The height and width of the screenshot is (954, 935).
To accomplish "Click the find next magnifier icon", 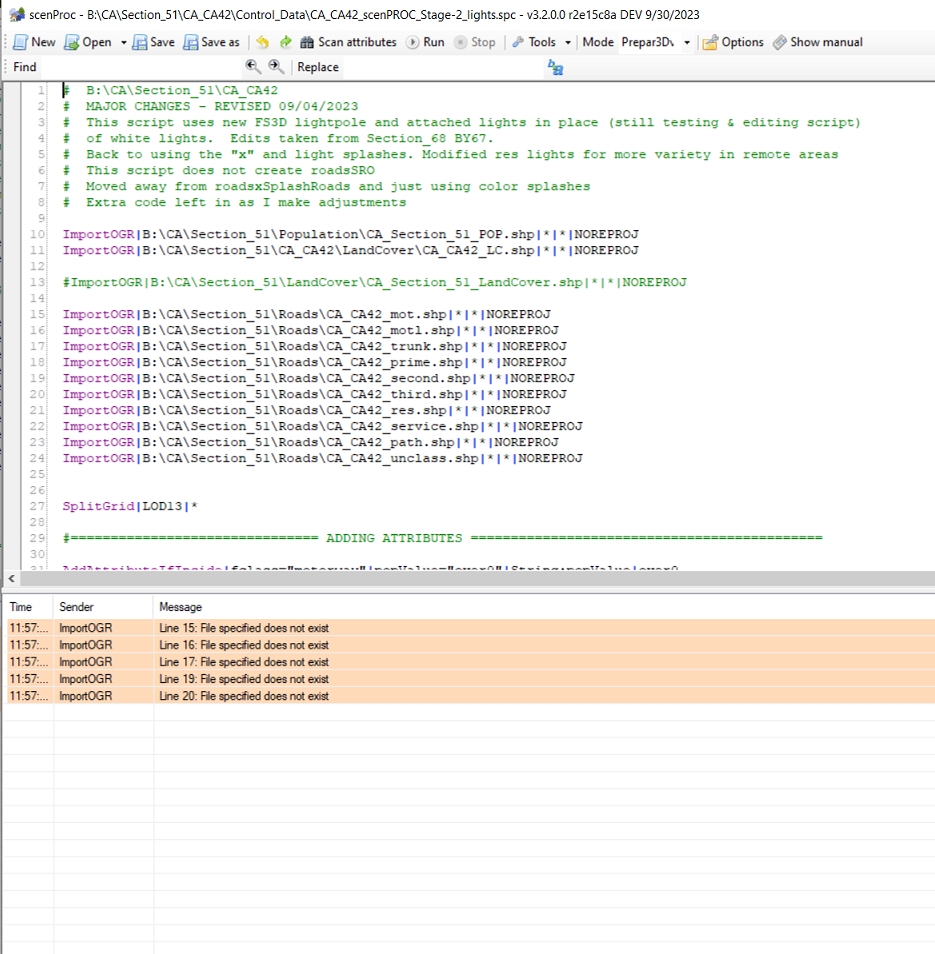I will (x=276, y=66).
